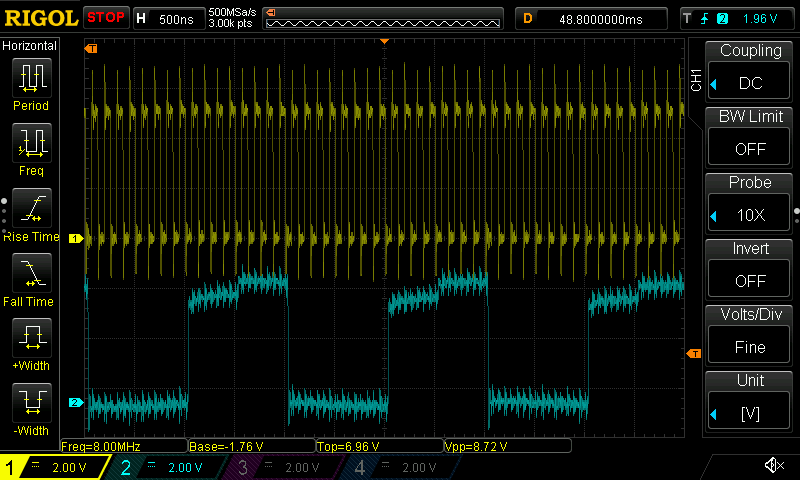The height and width of the screenshot is (480, 800).
Task: Click the Top=6.96 V measurement readout
Action: (x=380, y=446)
